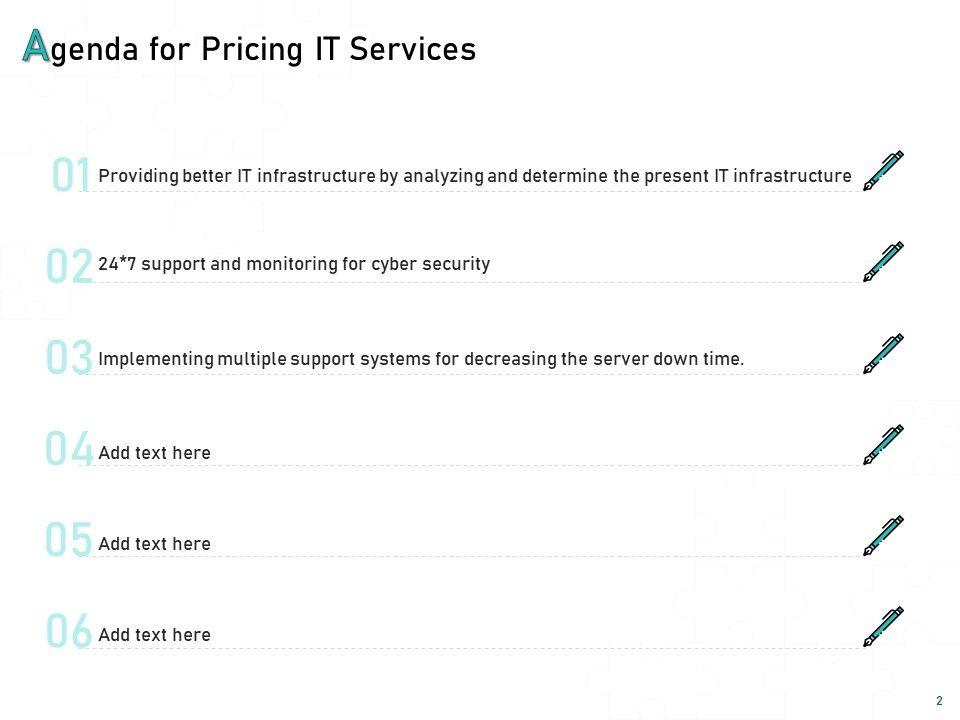
Task: Click 'Add text here' next to 06
Action: (x=155, y=635)
